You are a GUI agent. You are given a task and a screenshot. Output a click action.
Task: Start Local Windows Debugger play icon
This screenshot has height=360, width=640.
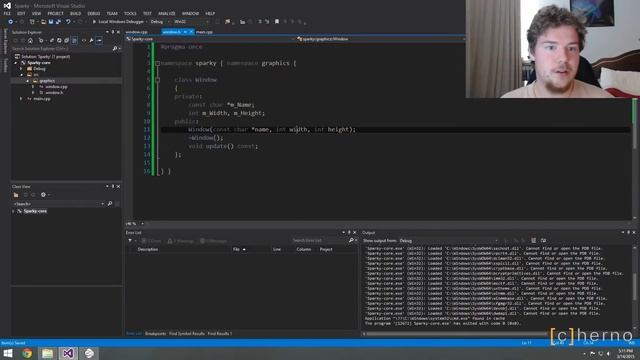[94, 22]
